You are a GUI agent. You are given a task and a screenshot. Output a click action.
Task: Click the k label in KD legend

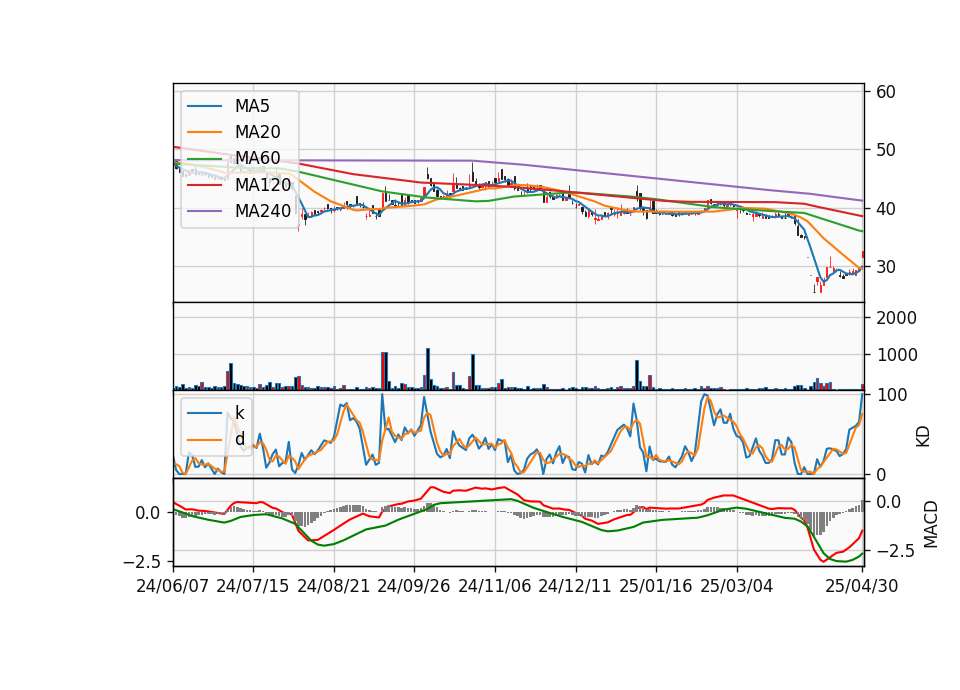pos(239,413)
